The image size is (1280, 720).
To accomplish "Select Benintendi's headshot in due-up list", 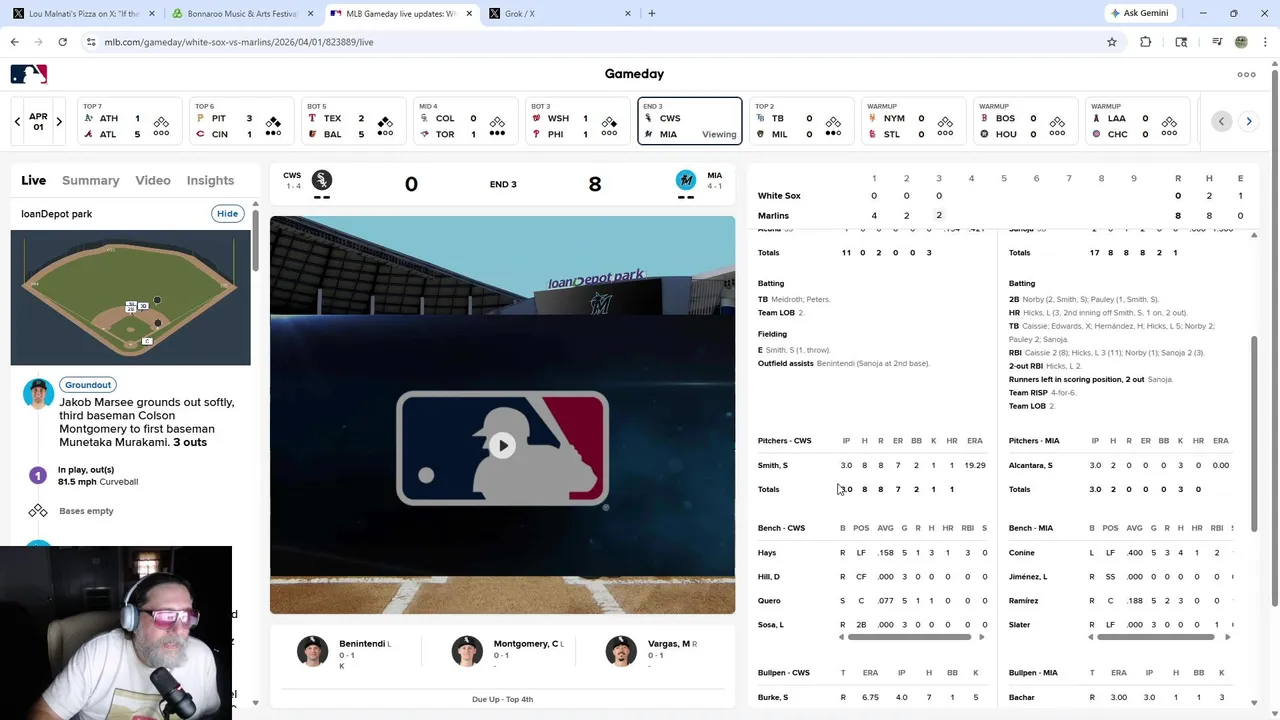I will (x=312, y=651).
